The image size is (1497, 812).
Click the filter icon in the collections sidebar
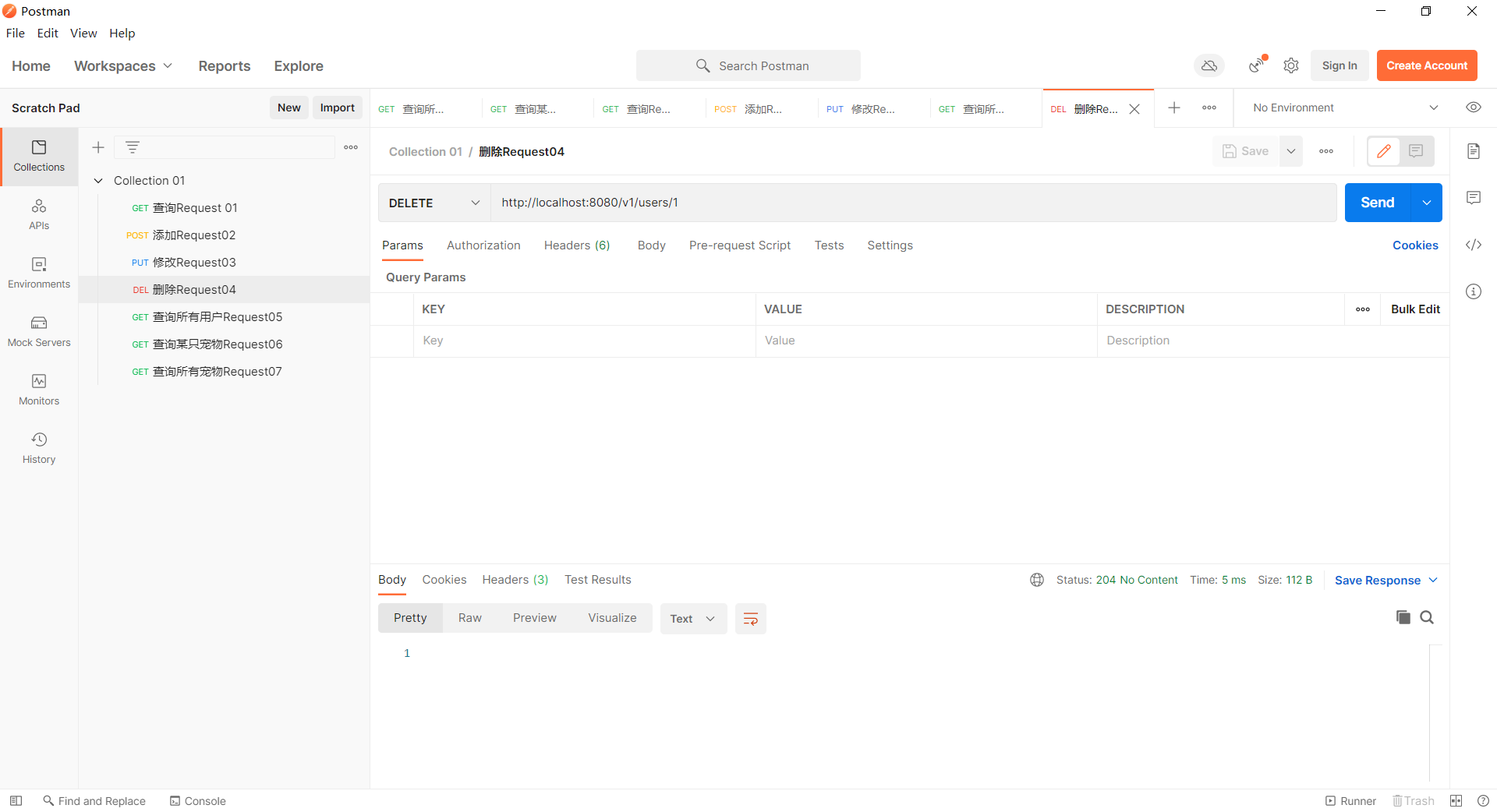point(133,147)
